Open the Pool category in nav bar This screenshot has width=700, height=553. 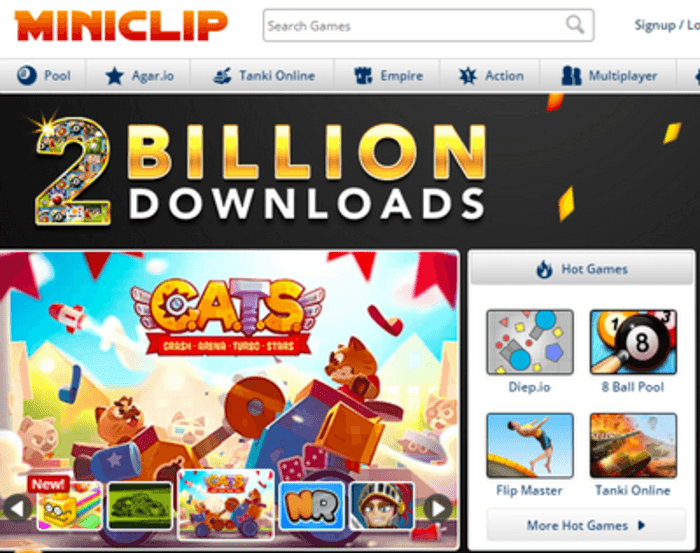tap(44, 75)
